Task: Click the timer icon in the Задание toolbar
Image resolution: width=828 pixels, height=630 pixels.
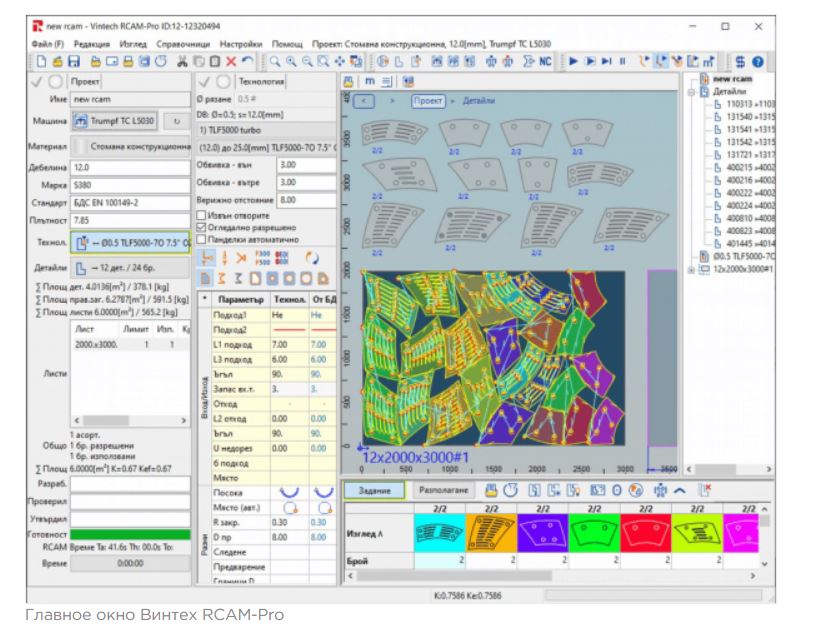Action: tap(510, 491)
